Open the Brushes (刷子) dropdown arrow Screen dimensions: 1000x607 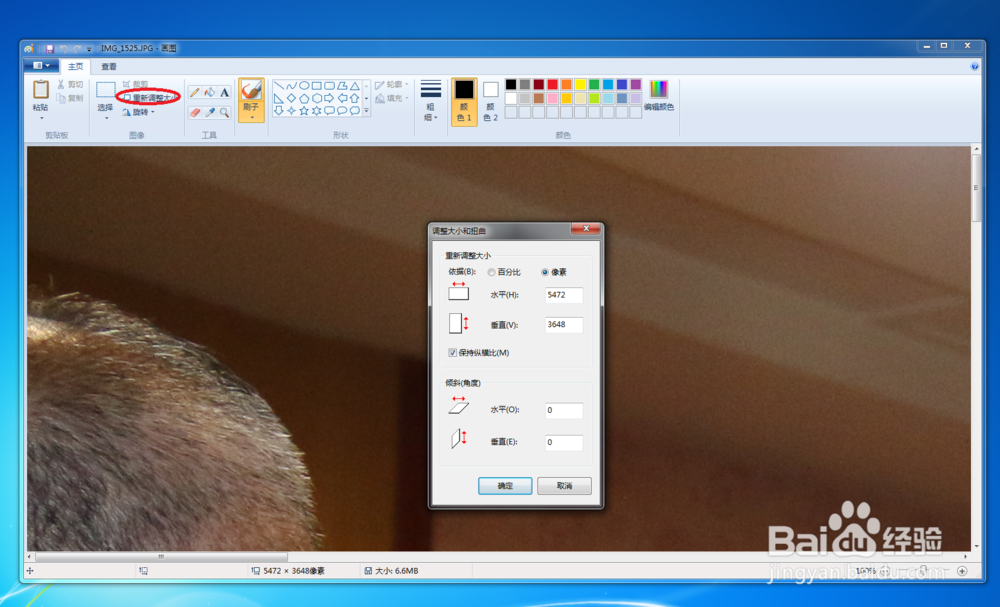tap(251, 117)
